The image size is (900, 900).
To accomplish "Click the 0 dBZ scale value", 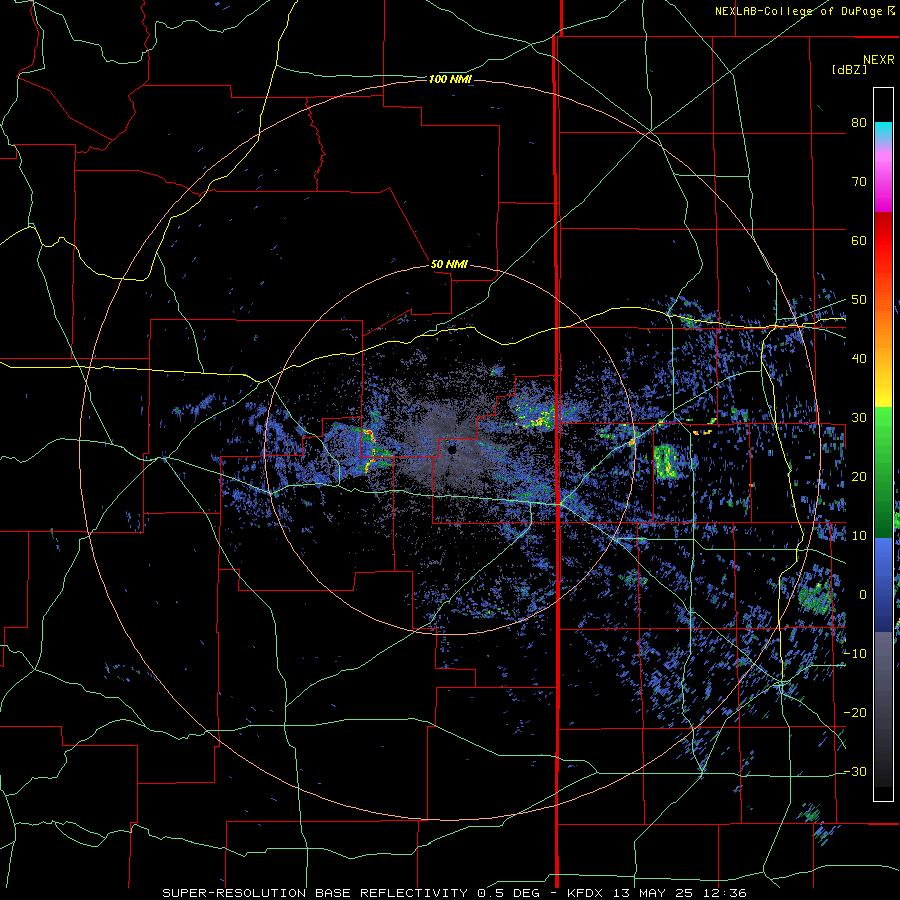I will coord(862,595).
